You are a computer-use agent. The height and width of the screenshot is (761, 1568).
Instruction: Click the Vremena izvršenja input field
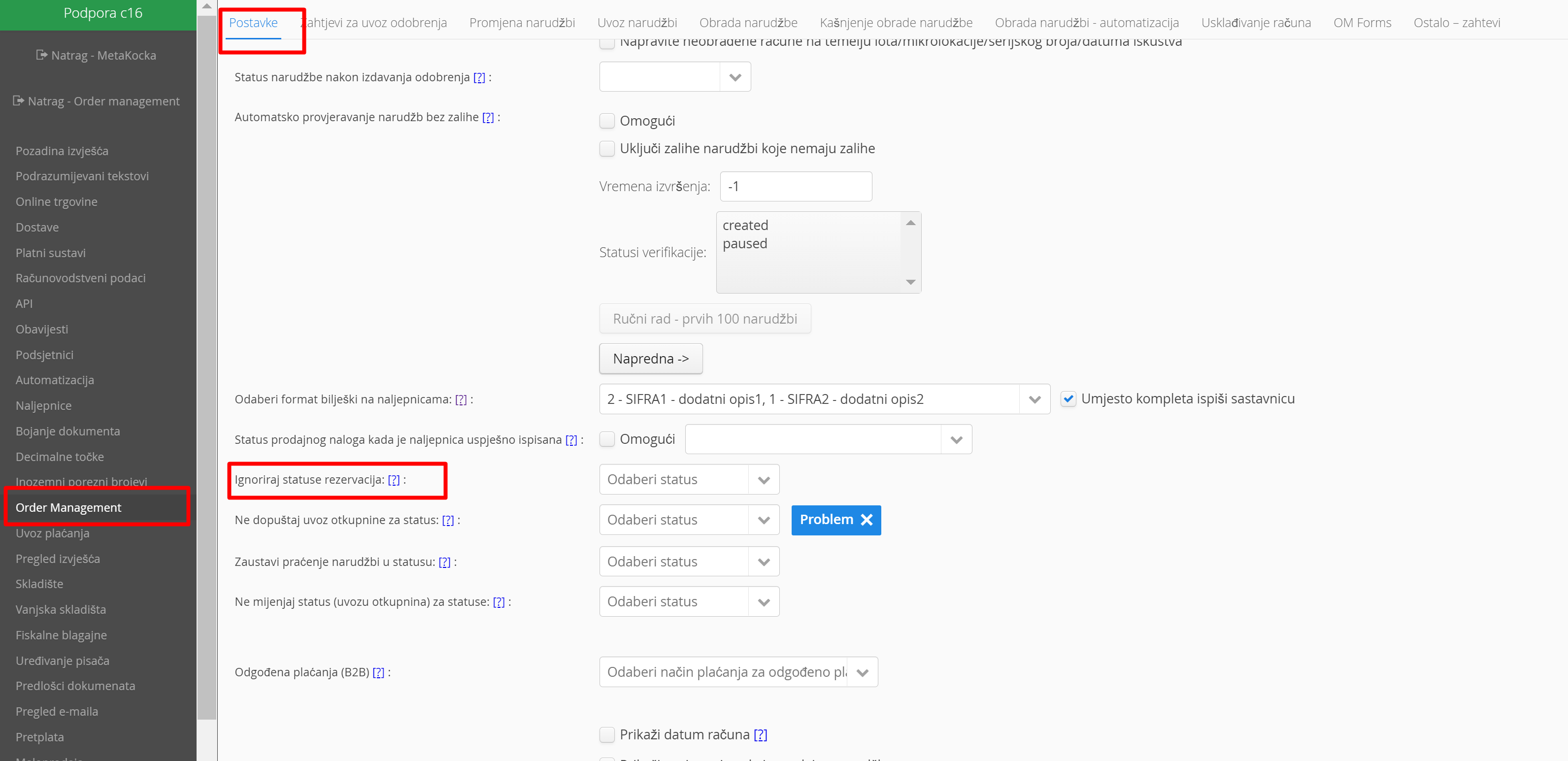(x=795, y=186)
